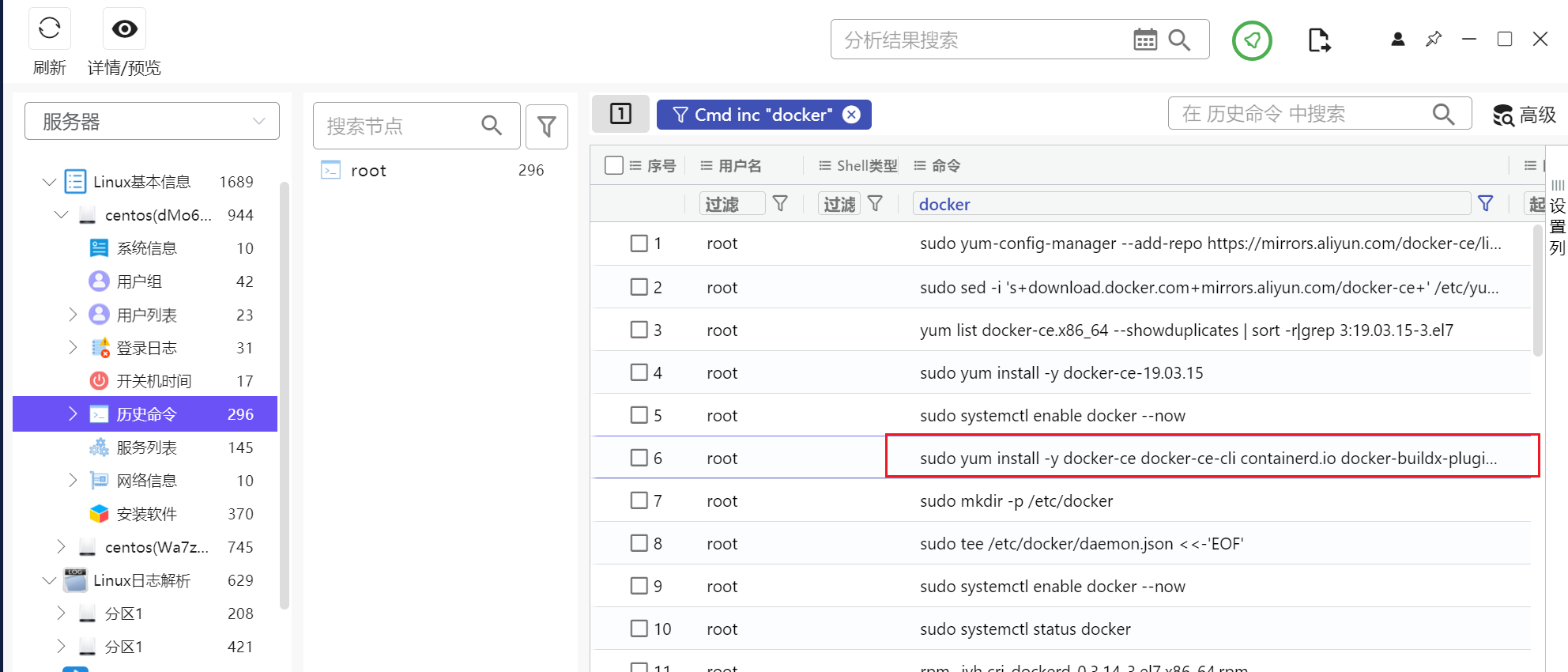The image size is (1568, 672).
Task: Select 安装软件 in the sidebar tree
Action: [147, 514]
